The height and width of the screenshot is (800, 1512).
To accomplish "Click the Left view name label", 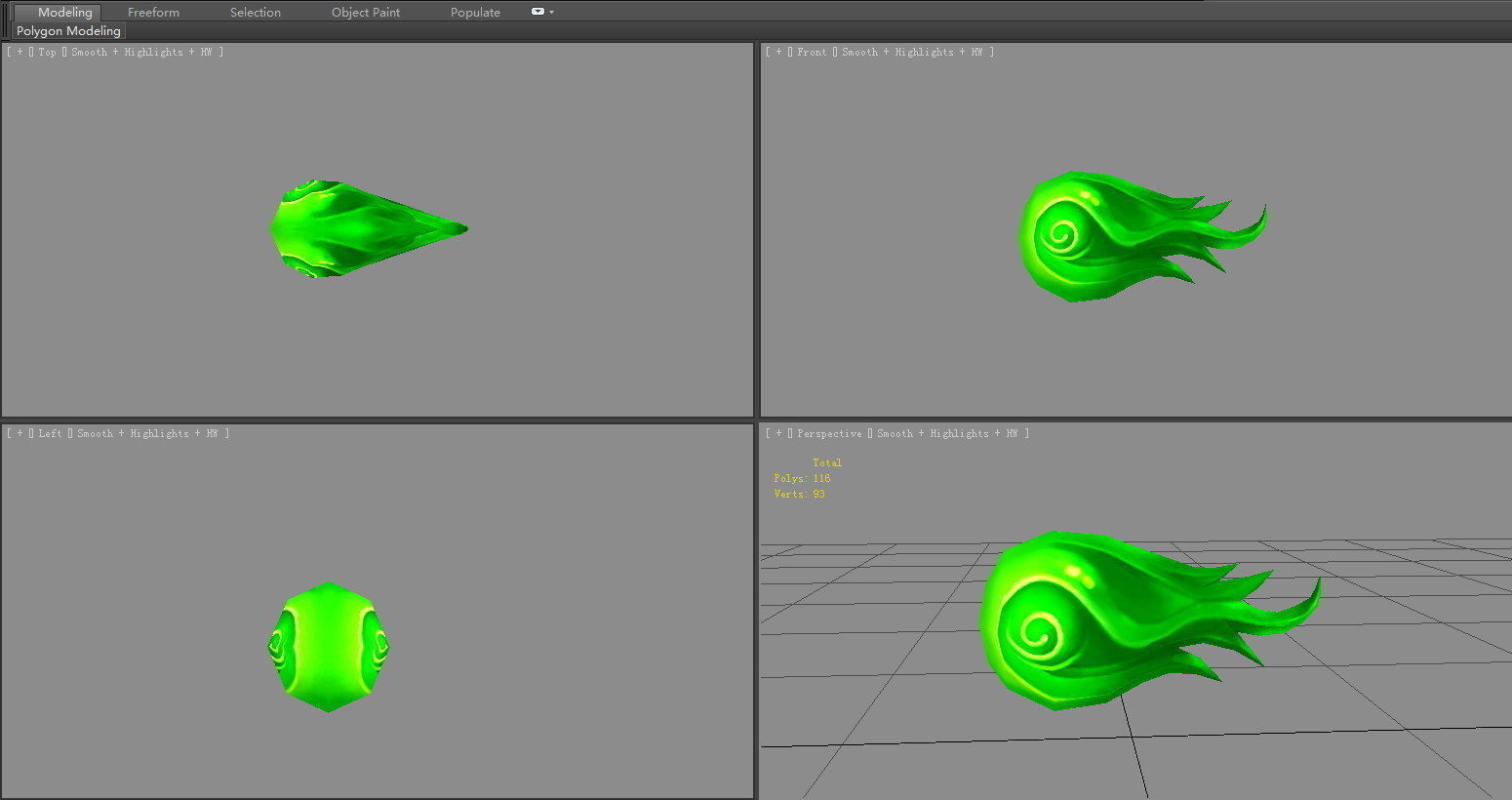I will click(51, 433).
